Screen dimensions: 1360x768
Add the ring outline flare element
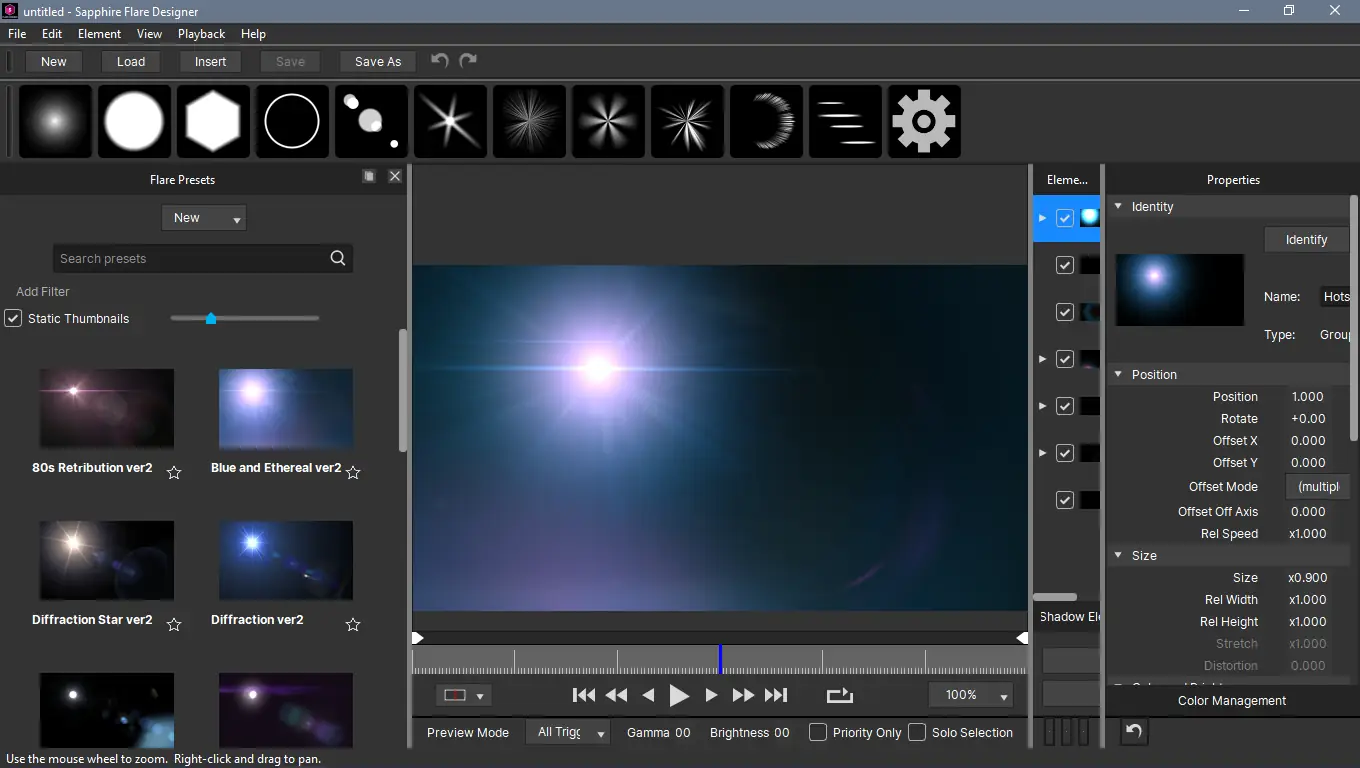pyautogui.click(x=292, y=121)
